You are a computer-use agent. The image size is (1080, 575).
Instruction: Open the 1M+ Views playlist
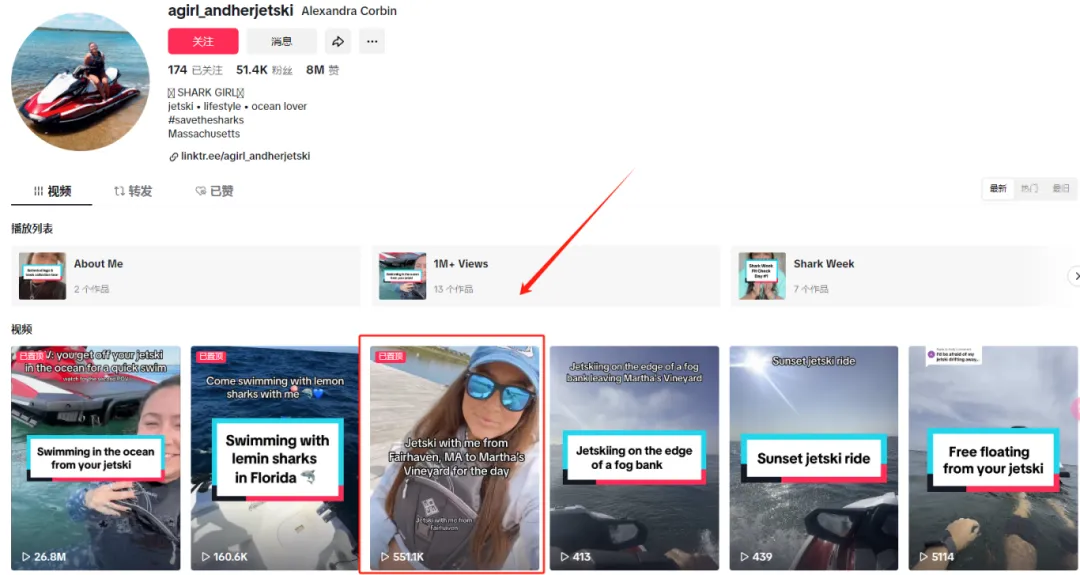tap(546, 275)
